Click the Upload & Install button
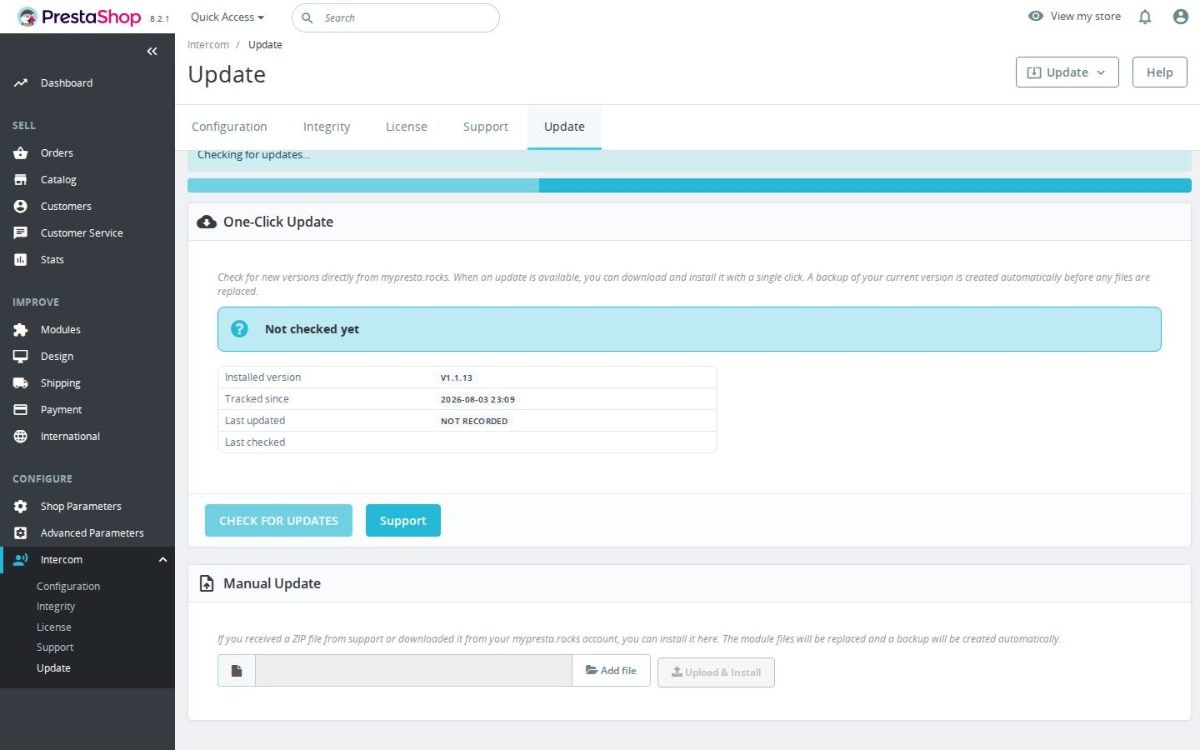The image size is (1200, 750). click(716, 672)
